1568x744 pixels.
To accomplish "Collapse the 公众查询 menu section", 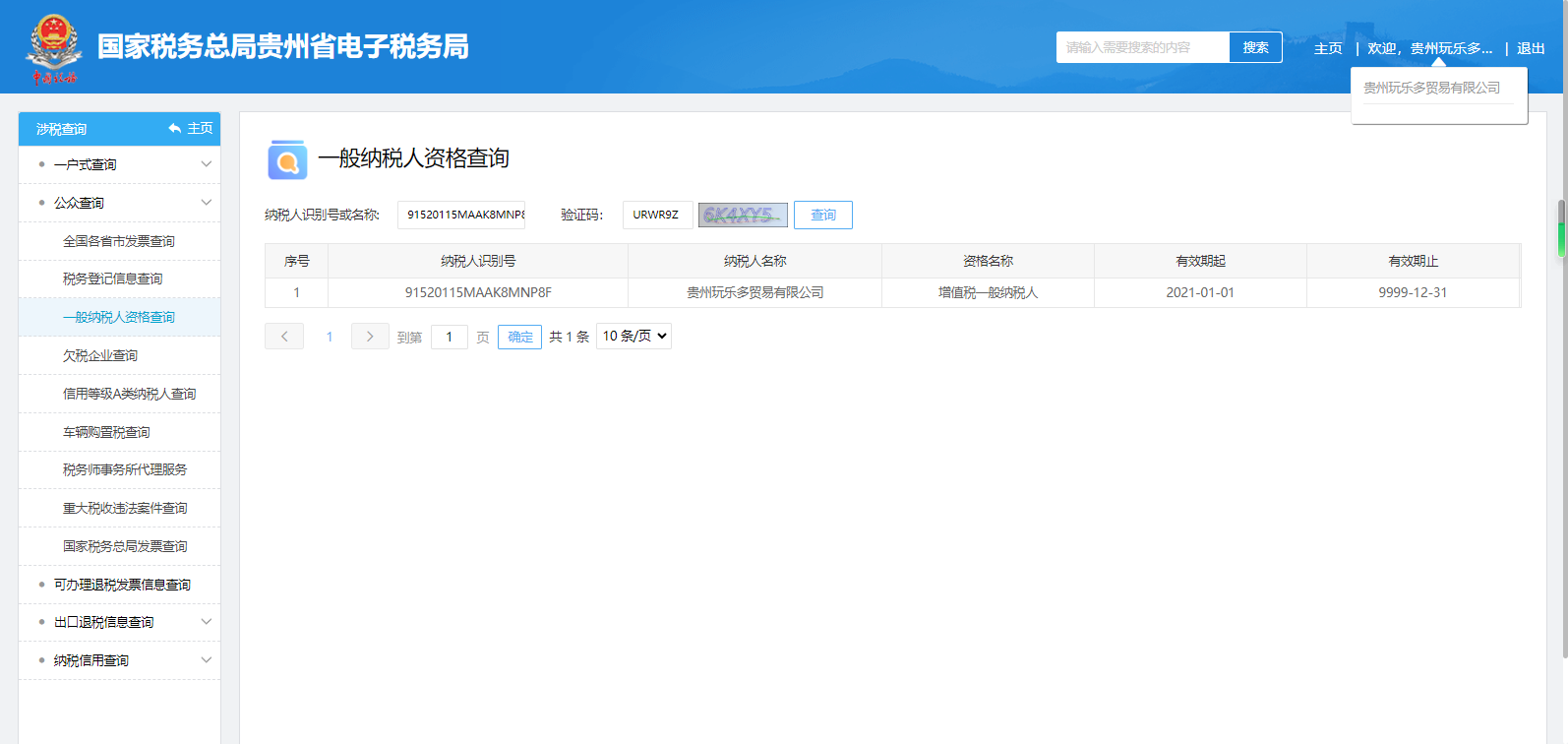I will click(x=206, y=203).
